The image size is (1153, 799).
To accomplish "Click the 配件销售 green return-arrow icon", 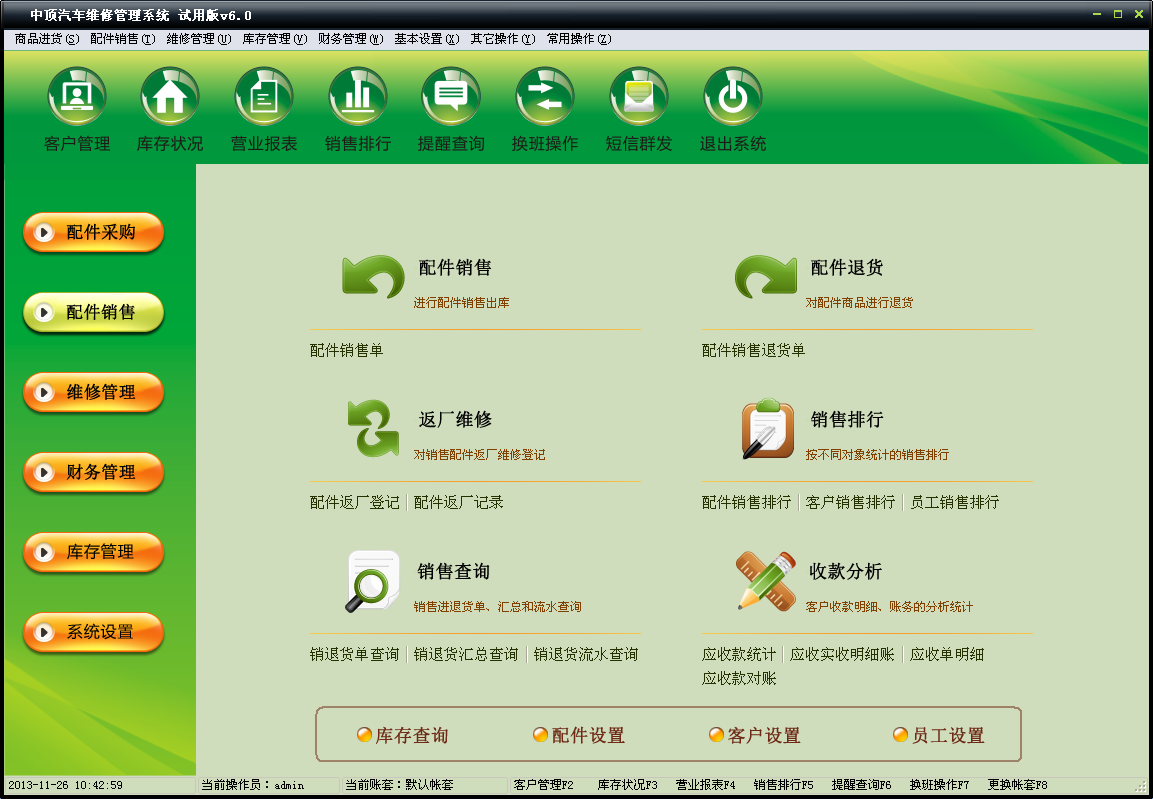I will click(374, 276).
